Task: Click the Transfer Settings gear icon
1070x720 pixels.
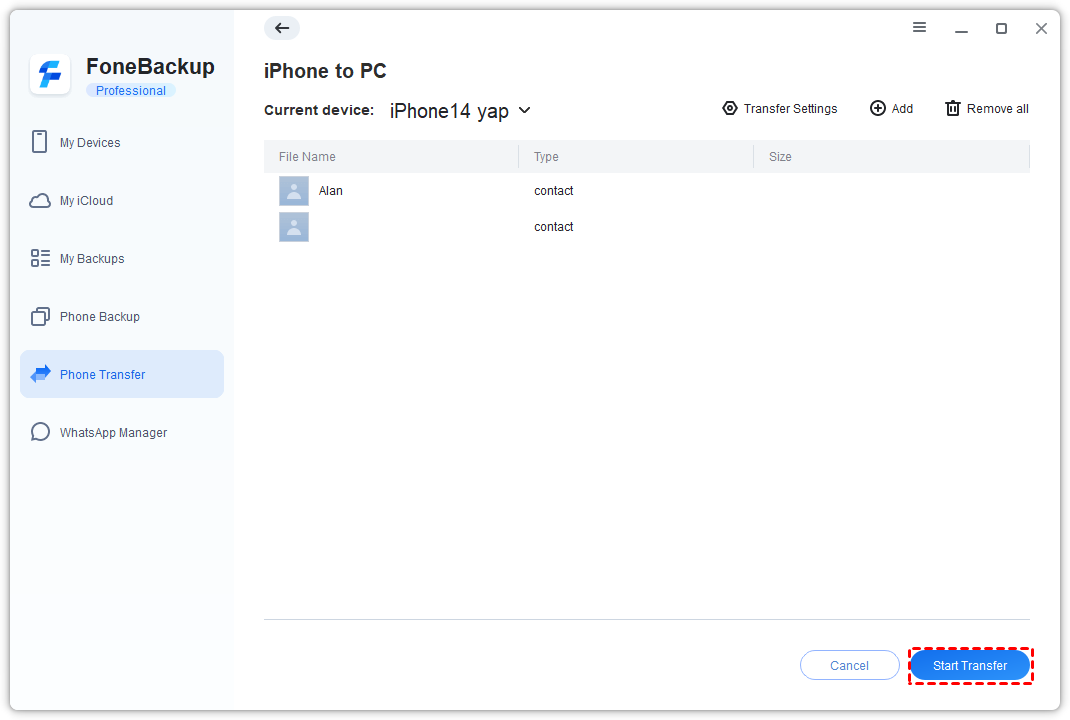Action: 729,109
